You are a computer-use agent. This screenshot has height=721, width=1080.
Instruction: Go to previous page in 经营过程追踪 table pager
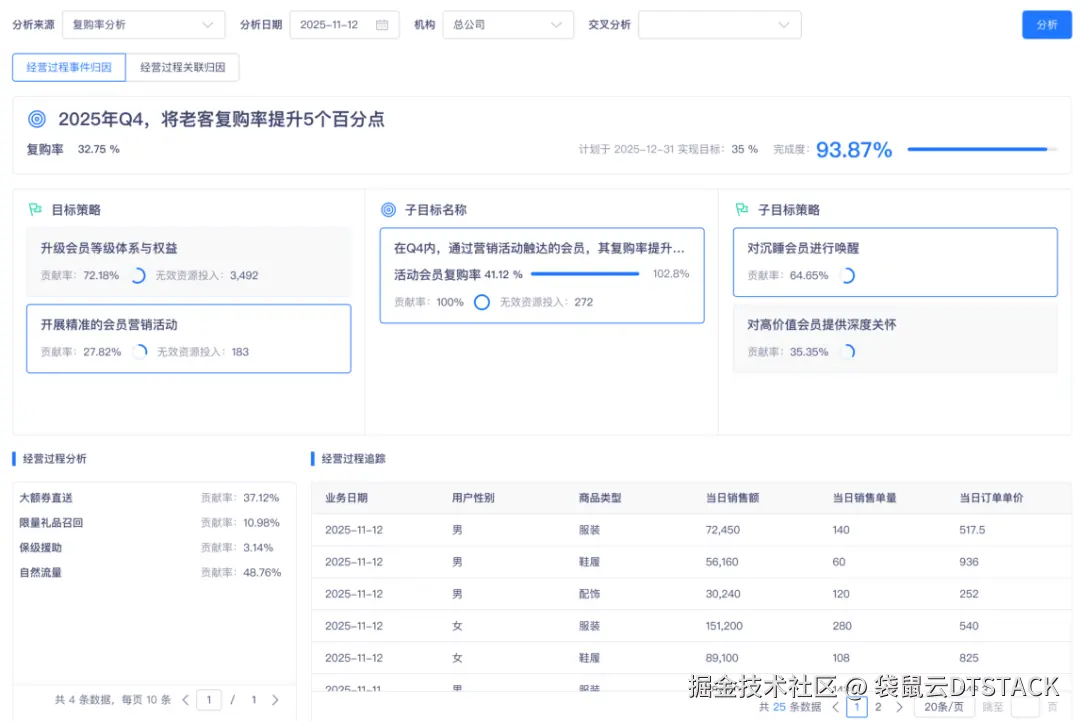[x=835, y=707]
